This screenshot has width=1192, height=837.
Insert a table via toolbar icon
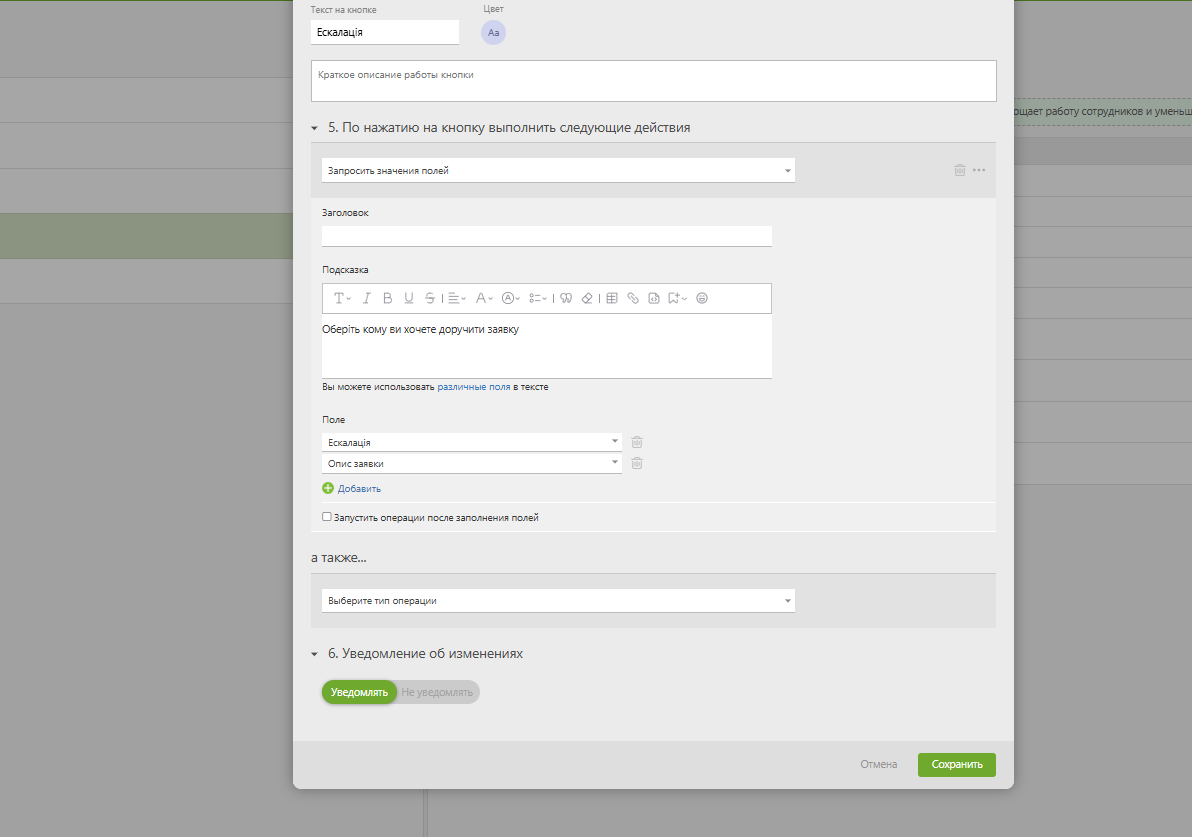(612, 298)
